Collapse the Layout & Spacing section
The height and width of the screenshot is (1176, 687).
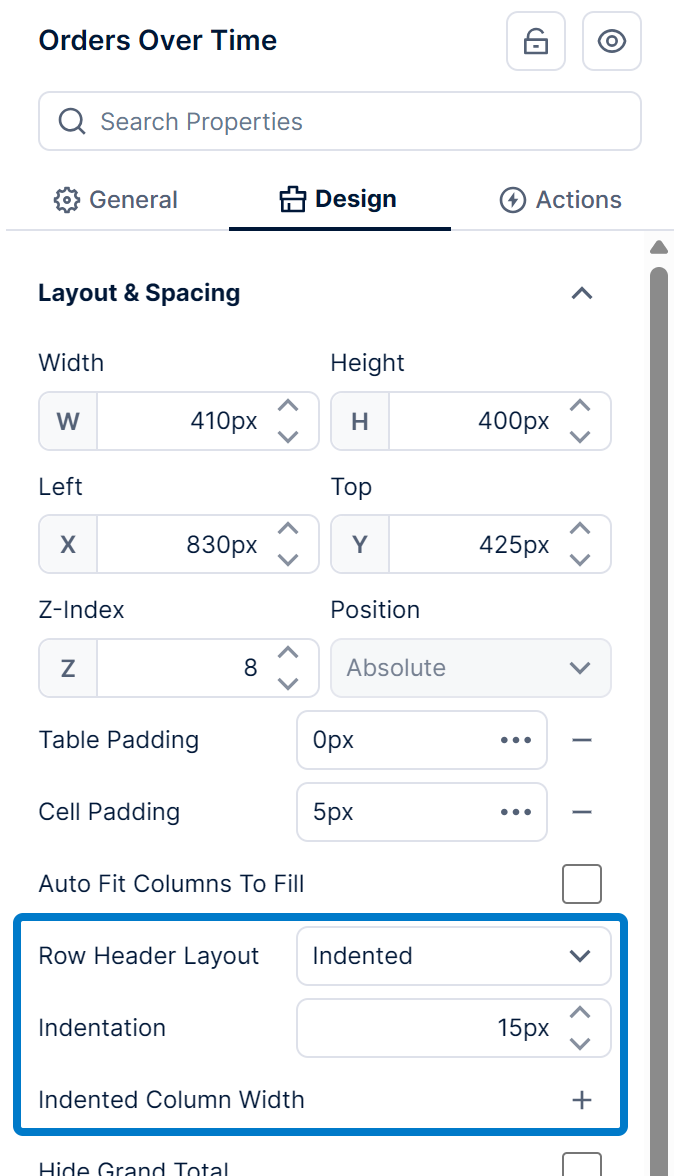pyautogui.click(x=581, y=293)
